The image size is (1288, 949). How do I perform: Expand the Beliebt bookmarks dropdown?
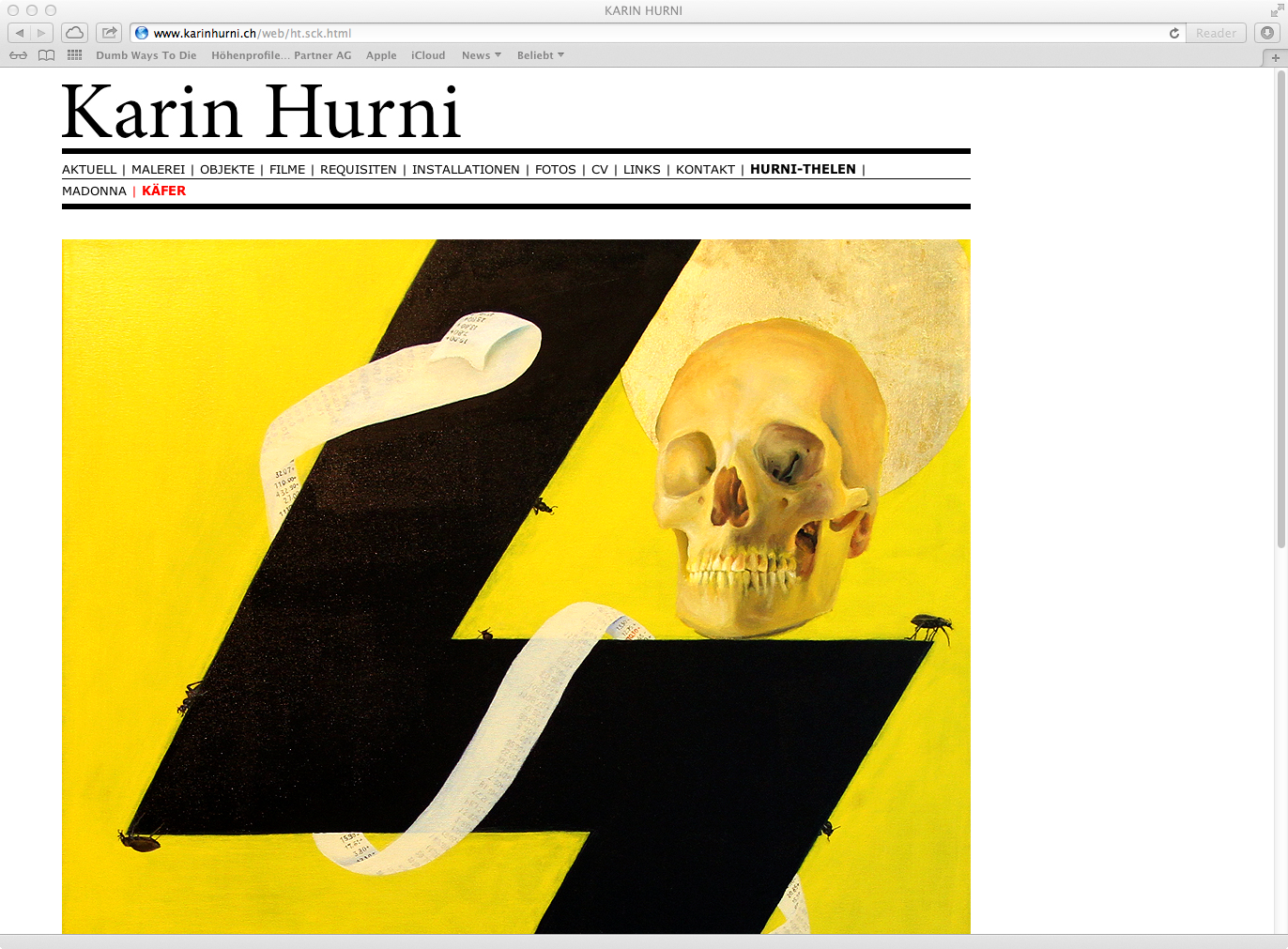540,55
